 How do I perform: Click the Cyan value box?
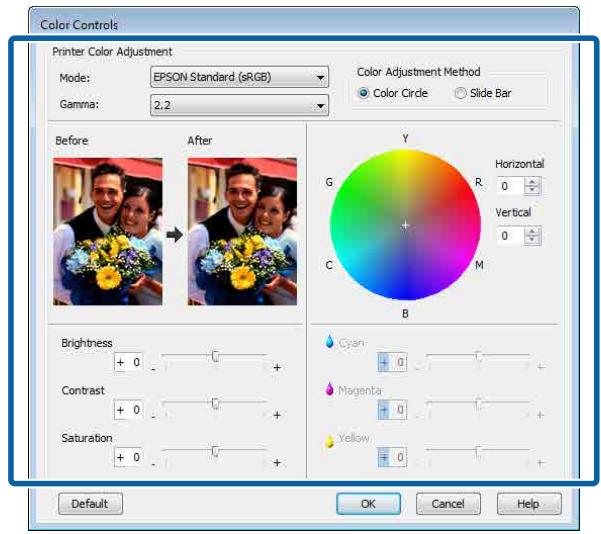(x=392, y=362)
